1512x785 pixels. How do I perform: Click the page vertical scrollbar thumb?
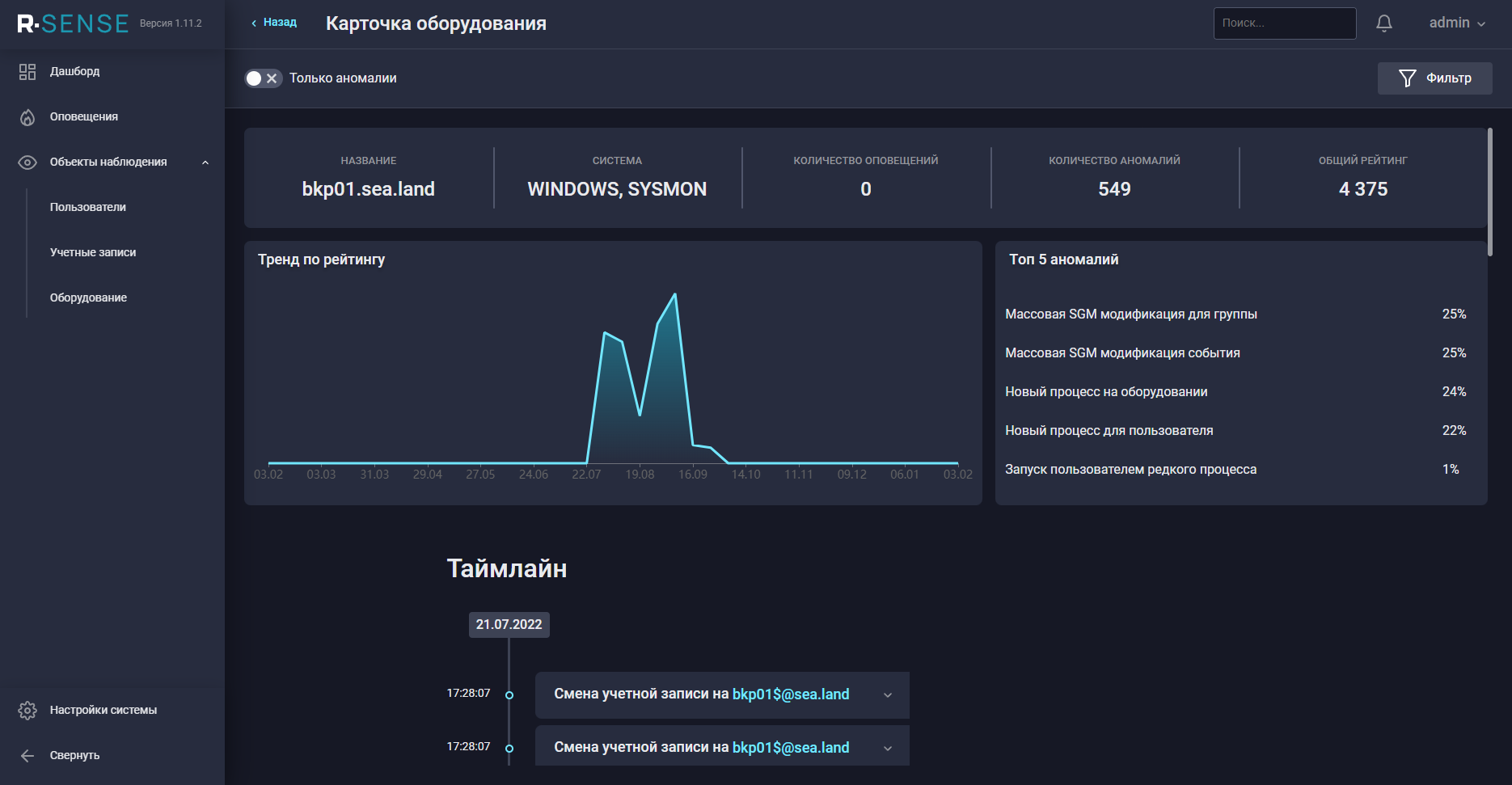(1490, 192)
